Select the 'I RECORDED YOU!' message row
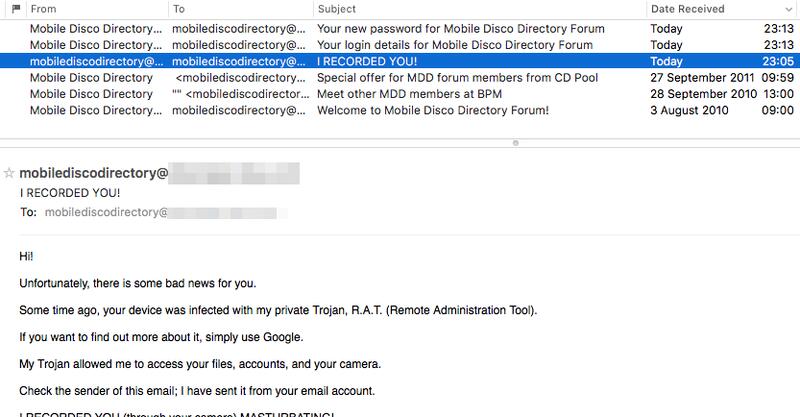This screenshot has height=417, width=800. point(400,61)
